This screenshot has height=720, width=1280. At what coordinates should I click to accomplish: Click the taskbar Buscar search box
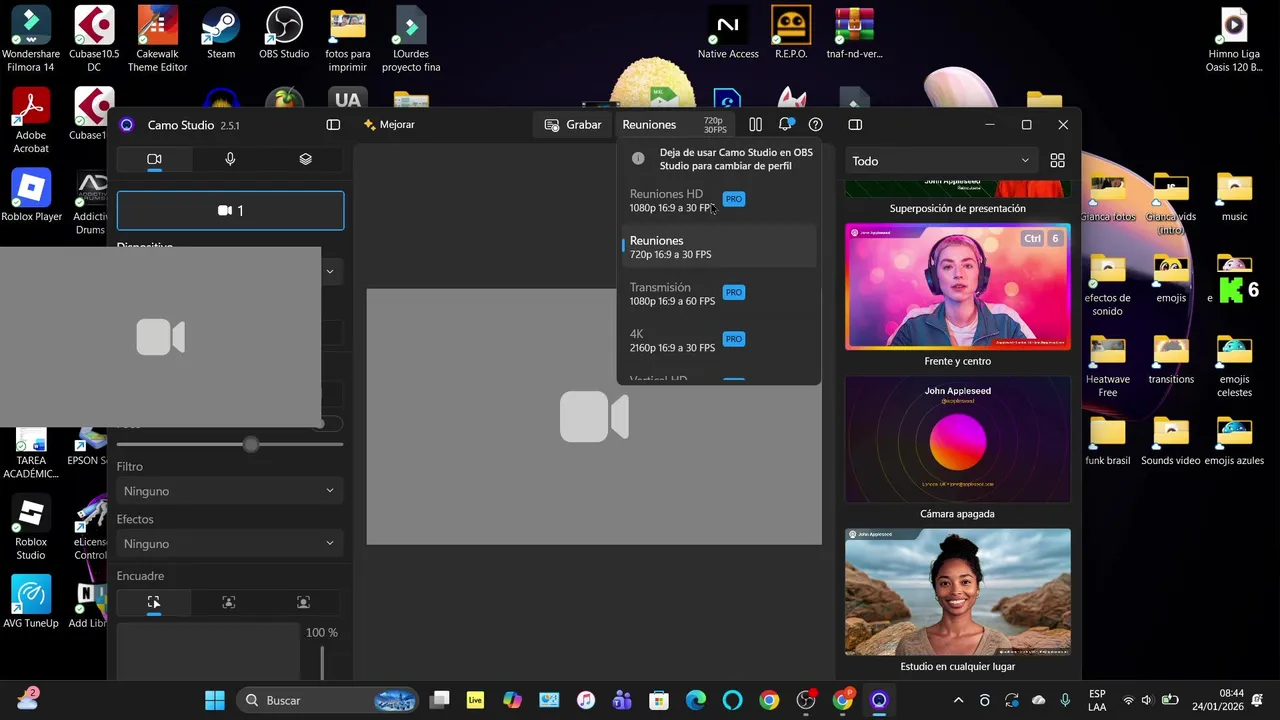click(x=330, y=700)
